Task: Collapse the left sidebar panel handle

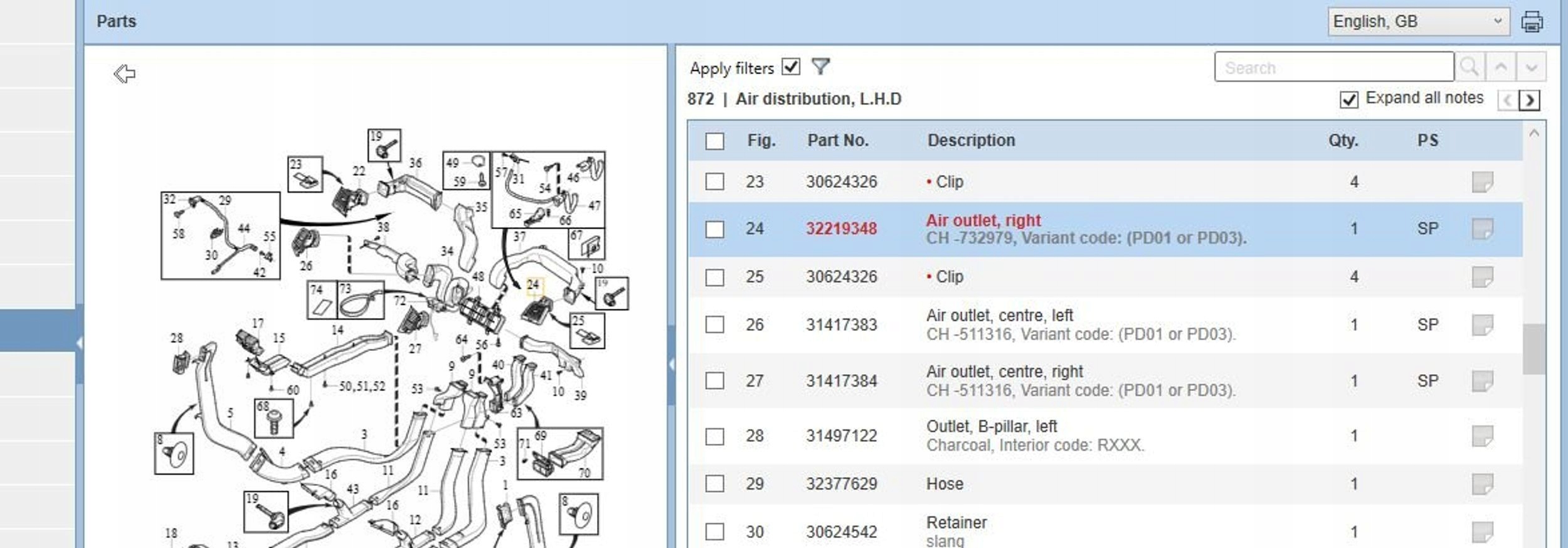Action: 79,343
